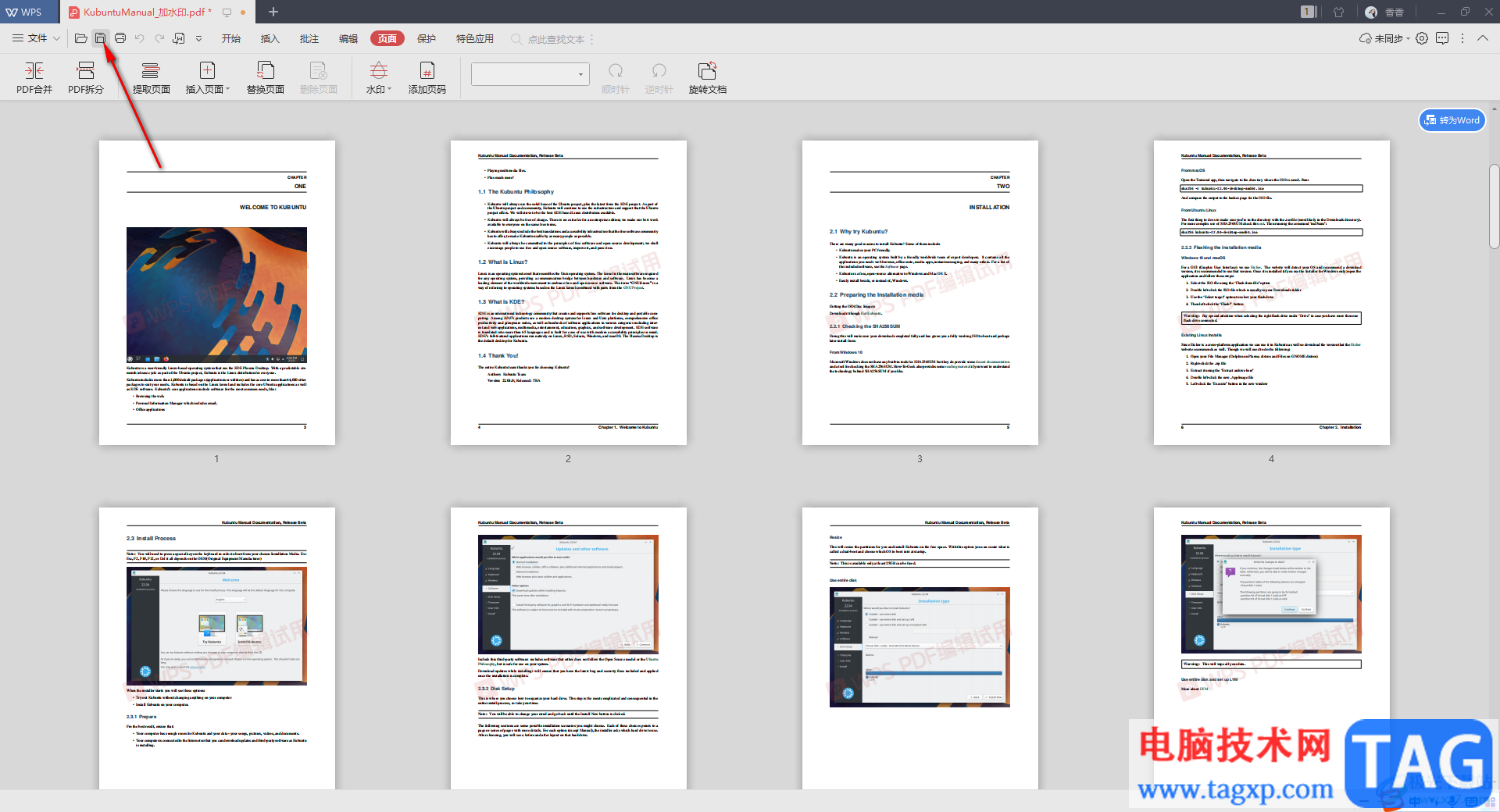Select page 3 thumbnail (Installation)

[x=920, y=293]
